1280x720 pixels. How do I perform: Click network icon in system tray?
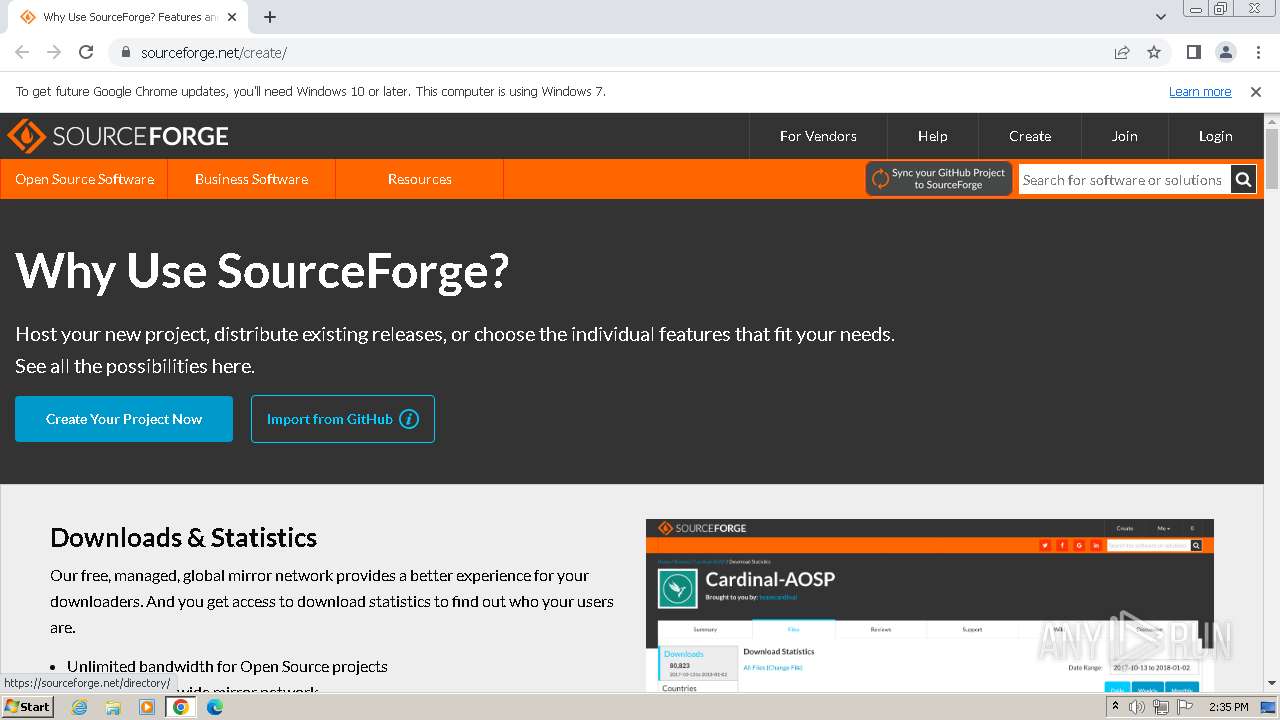[1161, 707]
